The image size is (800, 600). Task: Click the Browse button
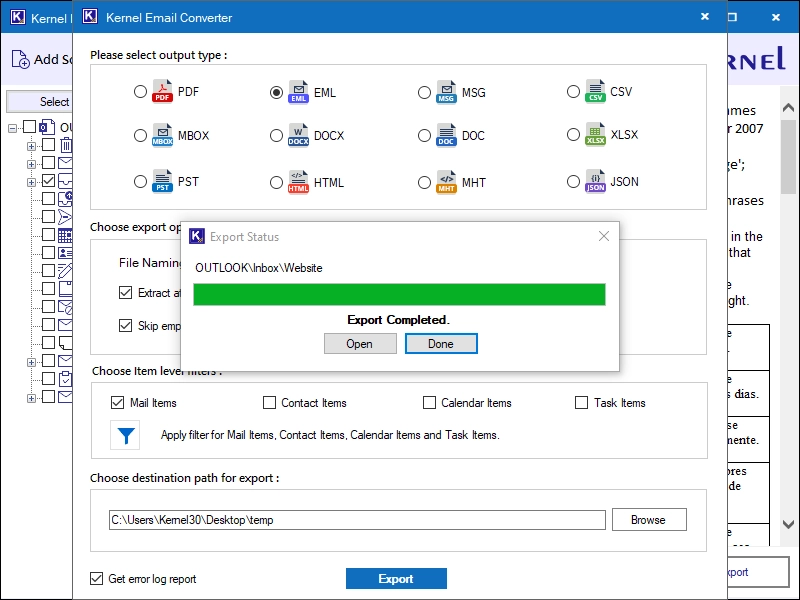click(x=649, y=519)
